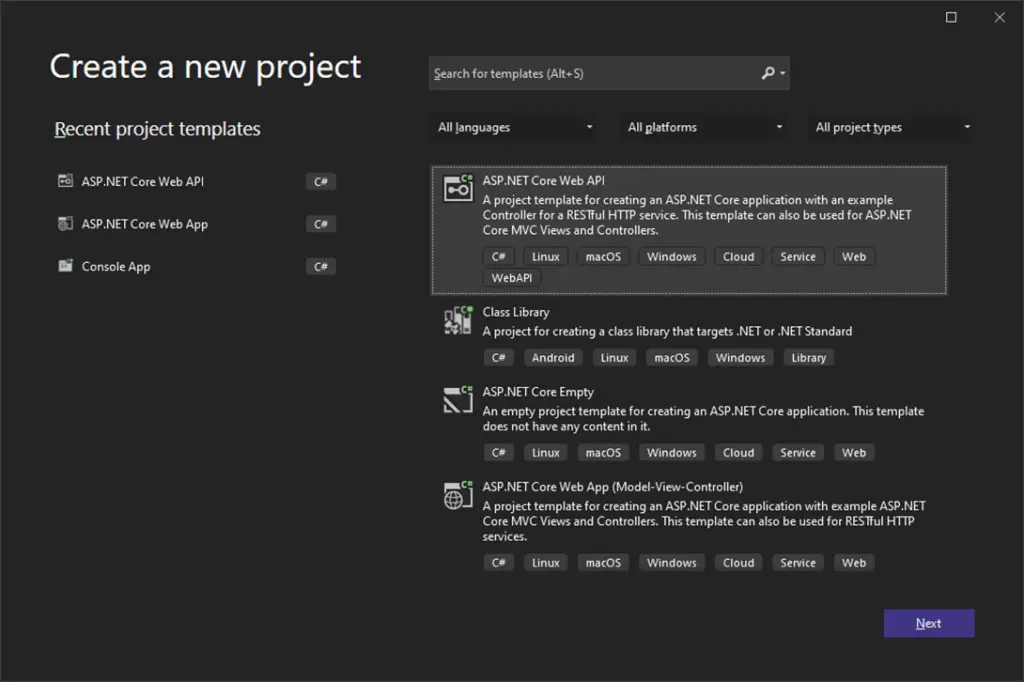Click the Windows tag under ASP.NET Core Empty

671,453
